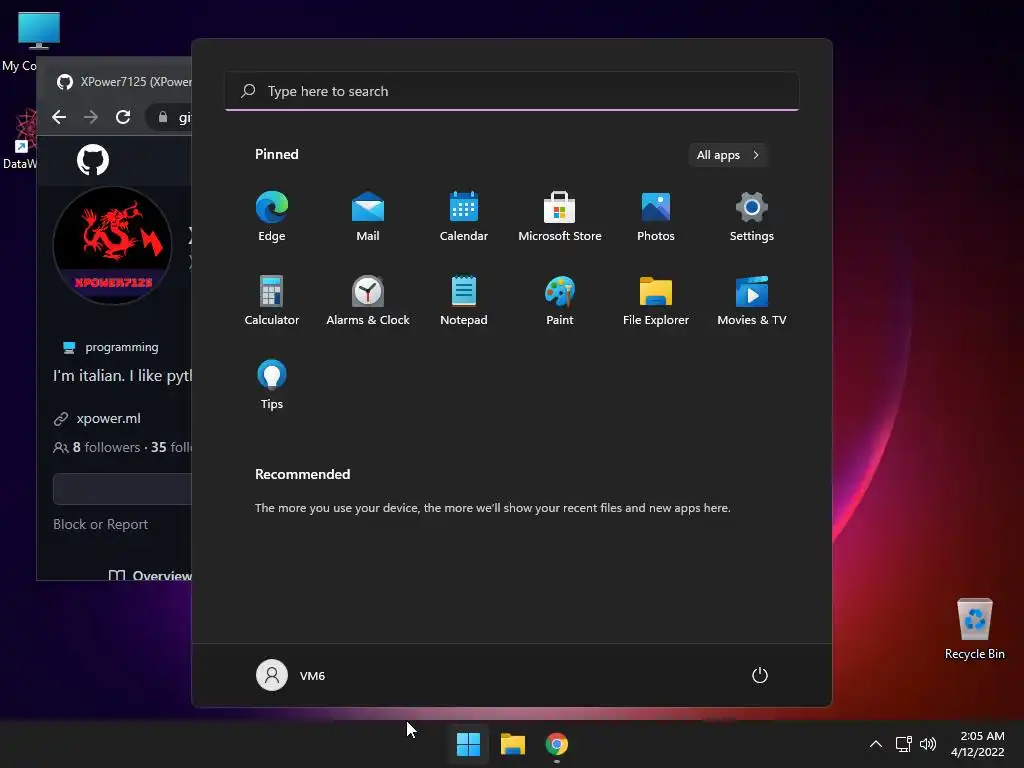
Task: Go forward in the Chrome window
Action: click(x=91, y=117)
